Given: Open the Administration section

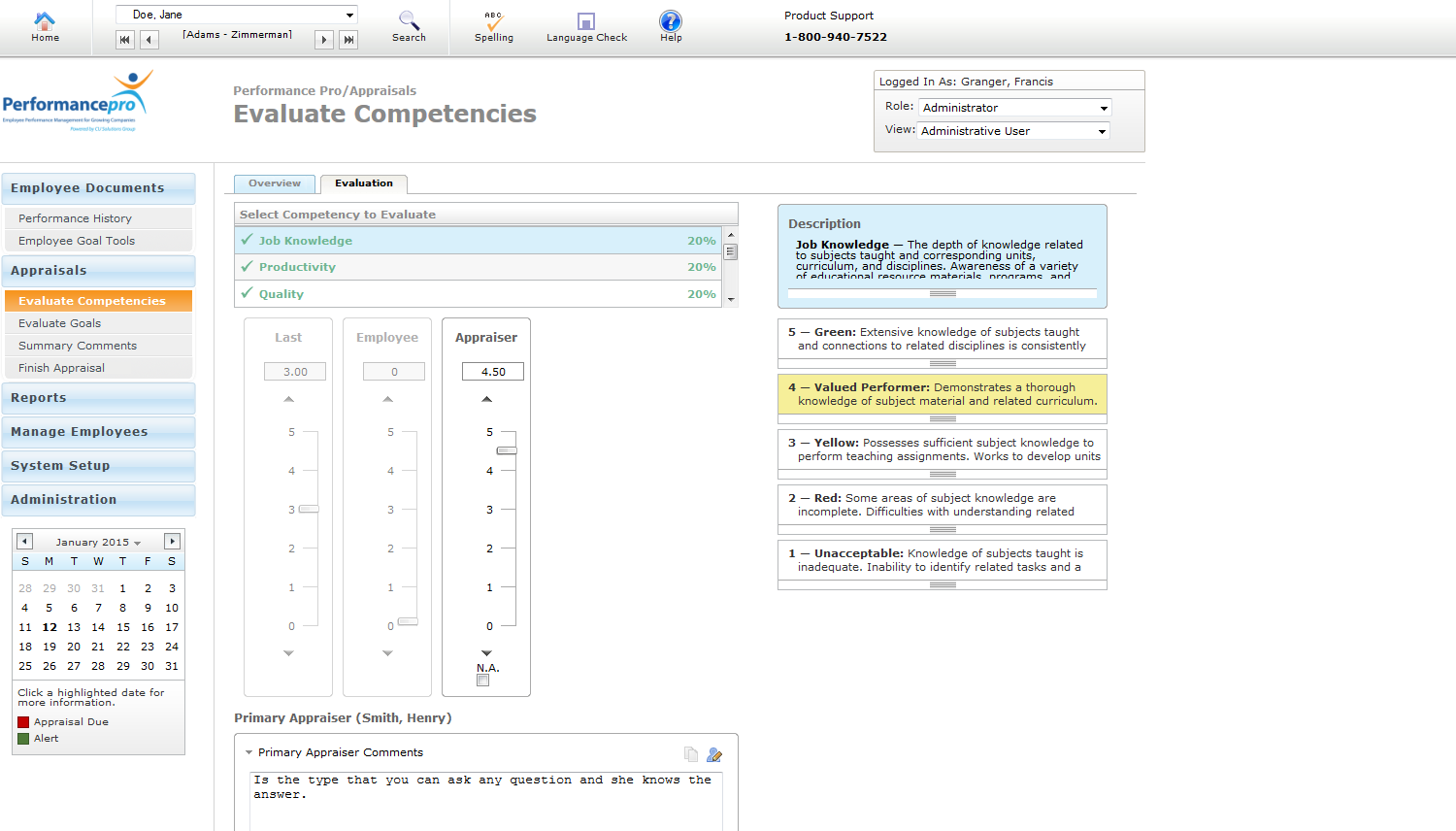Looking at the screenshot, I should pyautogui.click(x=98, y=500).
